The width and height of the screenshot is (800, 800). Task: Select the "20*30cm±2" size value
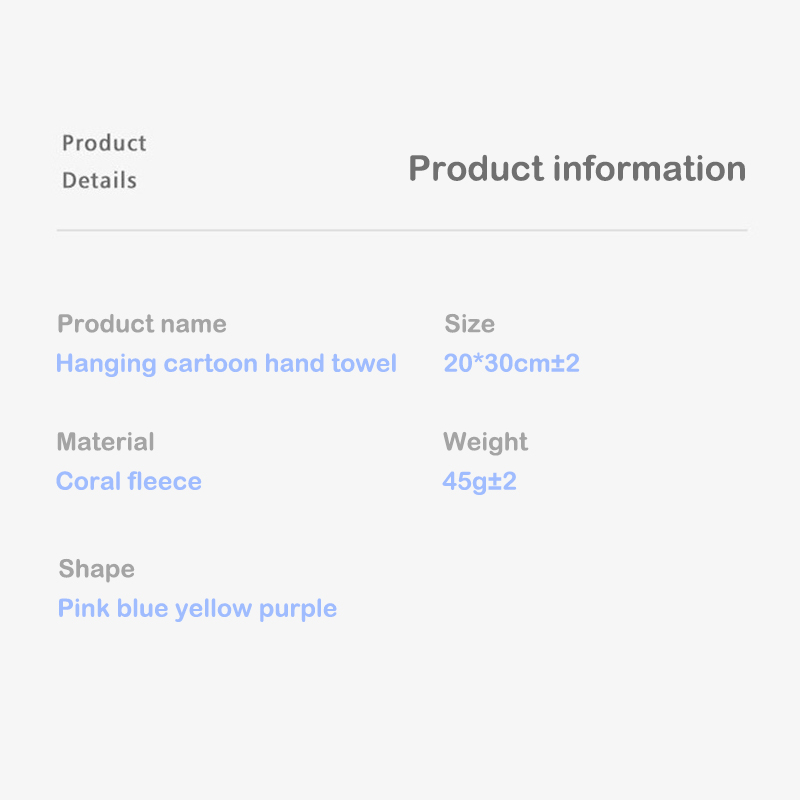511,363
